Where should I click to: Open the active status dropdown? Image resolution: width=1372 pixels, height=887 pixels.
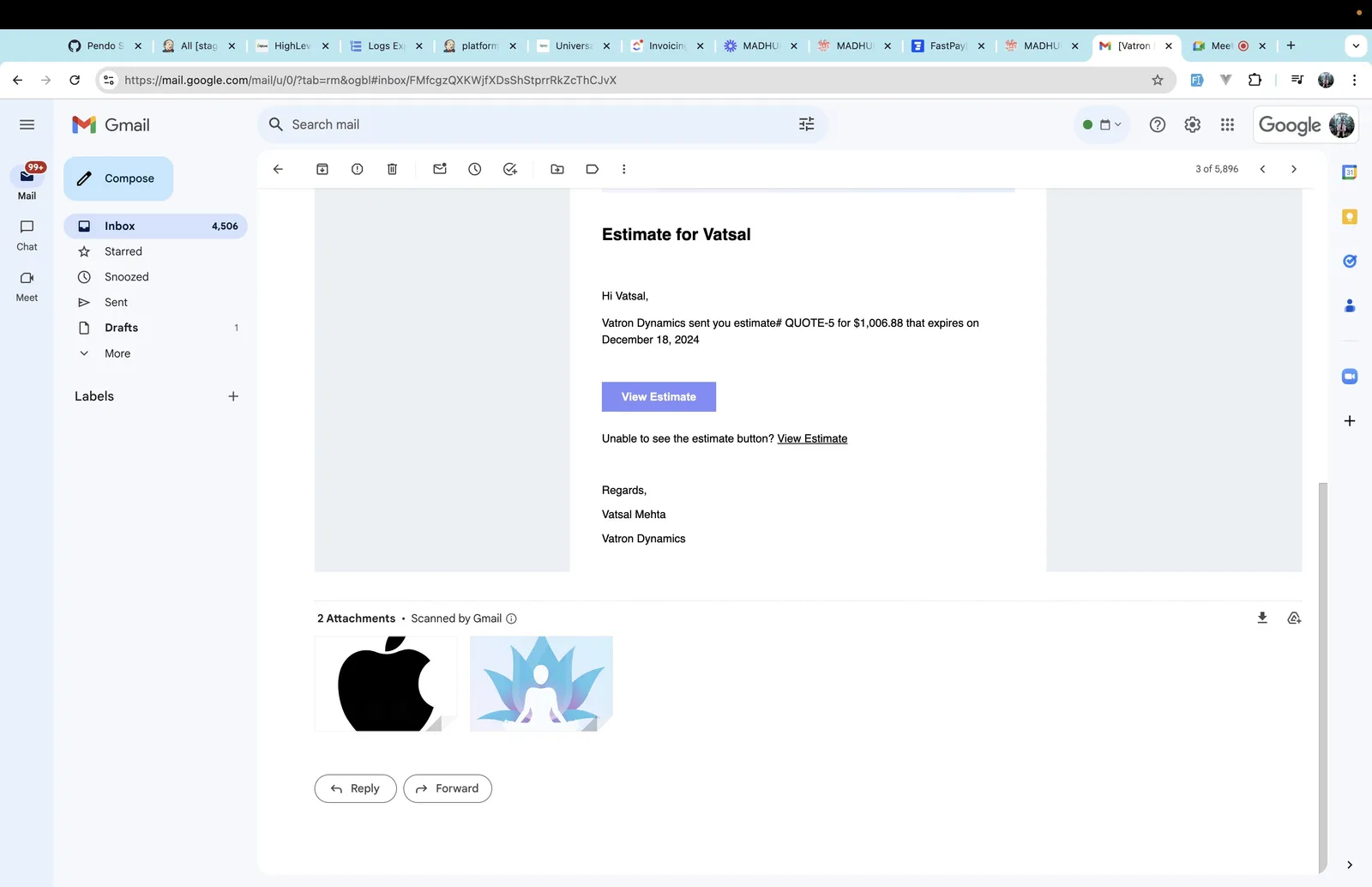pos(1102,125)
